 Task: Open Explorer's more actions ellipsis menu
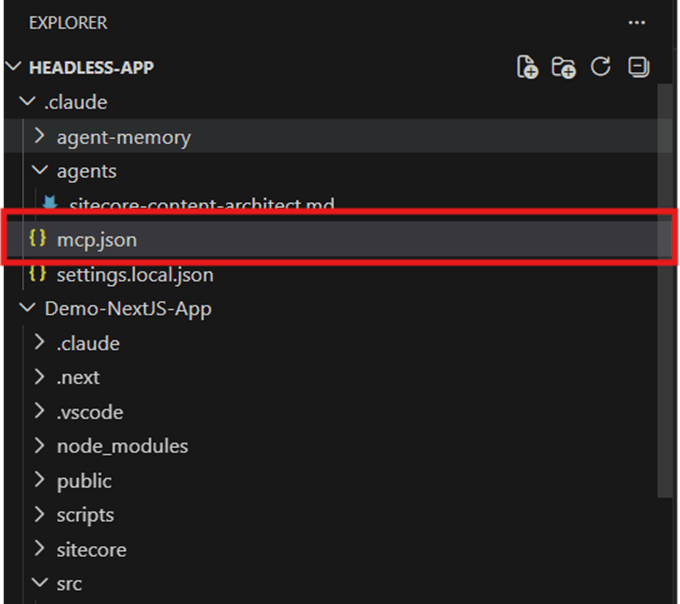[x=637, y=22]
